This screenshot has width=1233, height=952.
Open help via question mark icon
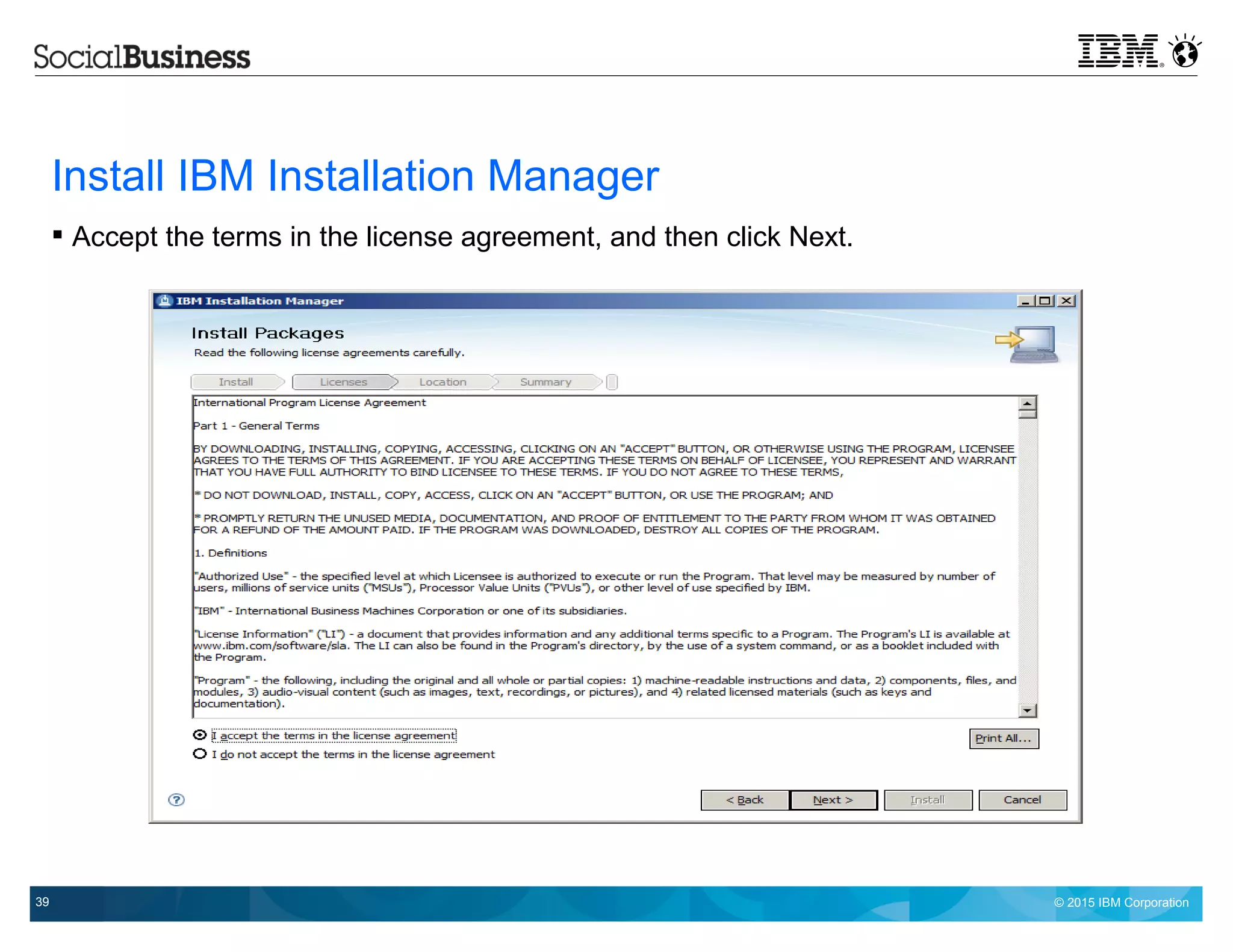click(x=176, y=800)
